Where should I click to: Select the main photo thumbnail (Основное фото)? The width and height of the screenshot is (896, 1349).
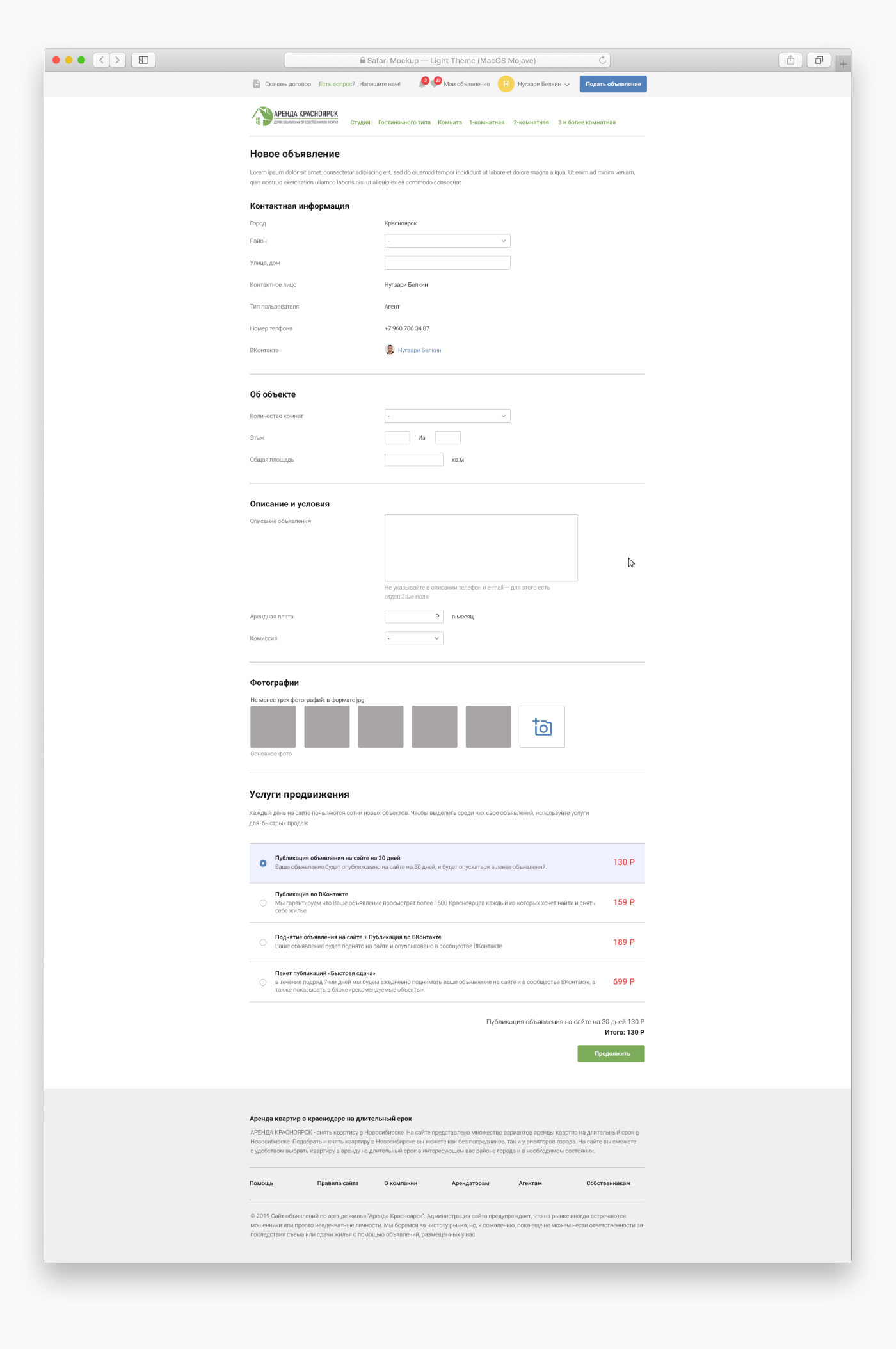tap(273, 727)
